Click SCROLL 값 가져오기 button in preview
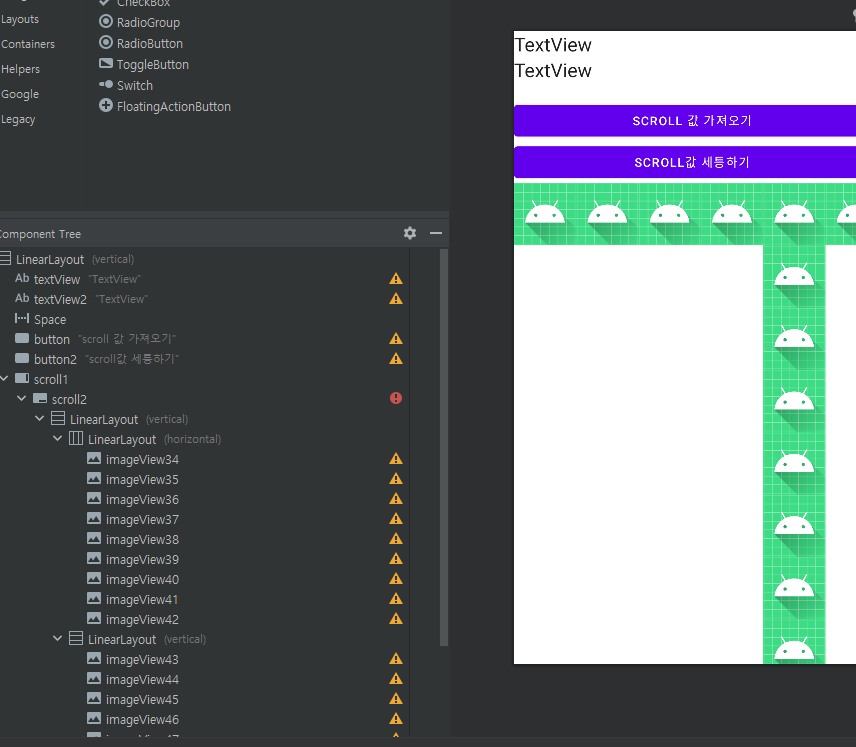This screenshot has width=856, height=747. click(685, 121)
